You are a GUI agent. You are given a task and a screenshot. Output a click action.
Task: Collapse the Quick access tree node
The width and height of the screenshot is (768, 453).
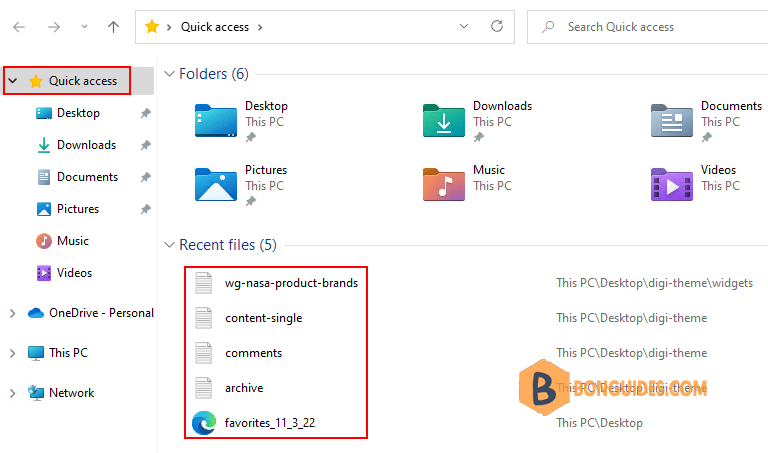tap(13, 81)
